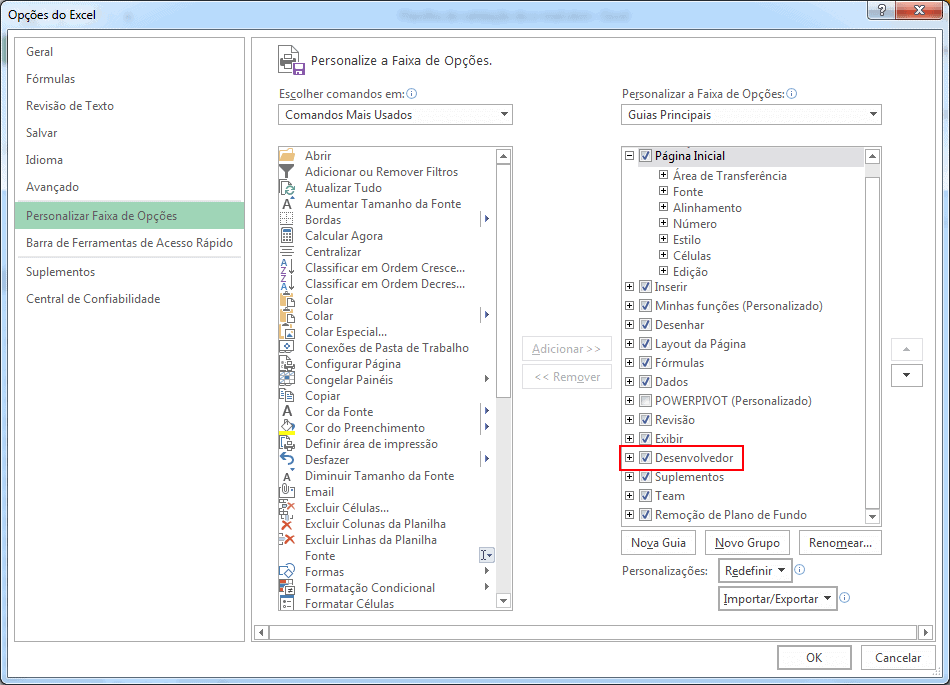
Task: Click the Nova Guia button
Action: pyautogui.click(x=658, y=543)
